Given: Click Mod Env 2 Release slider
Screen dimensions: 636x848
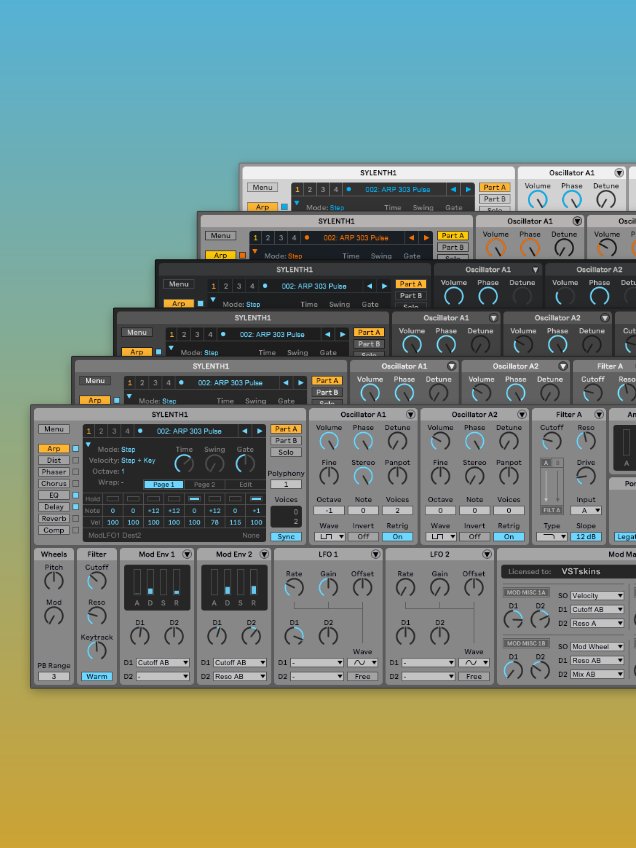Looking at the screenshot, I should pyautogui.click(x=254, y=582).
